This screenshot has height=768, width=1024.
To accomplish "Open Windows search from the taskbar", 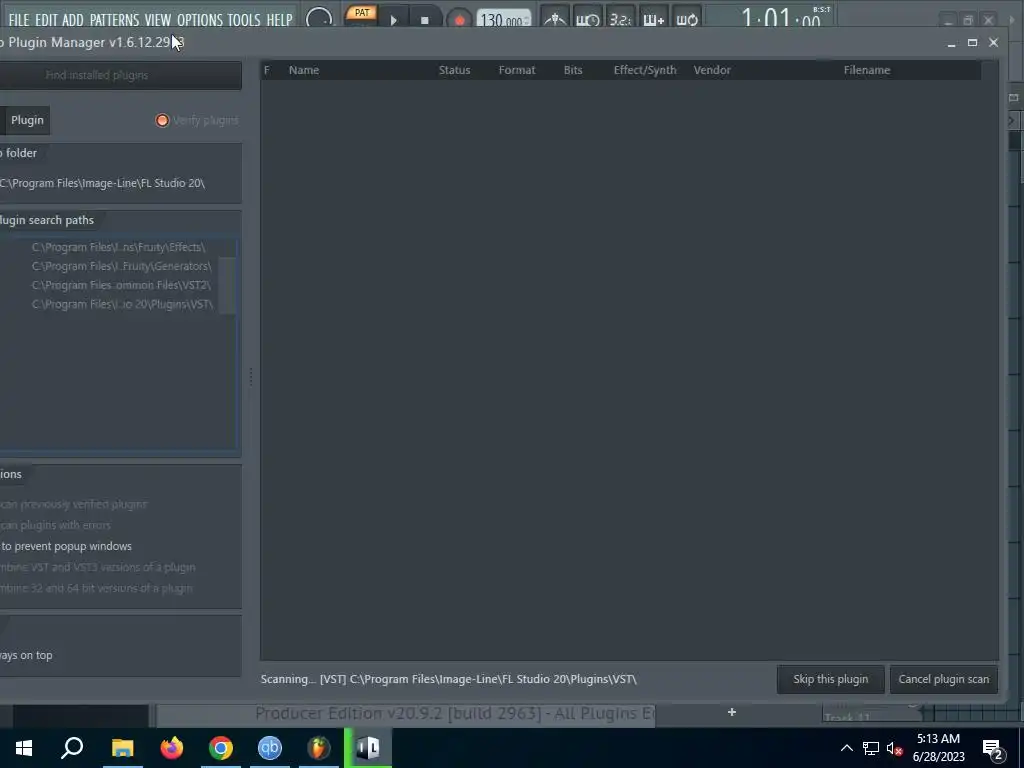I will coord(72,748).
